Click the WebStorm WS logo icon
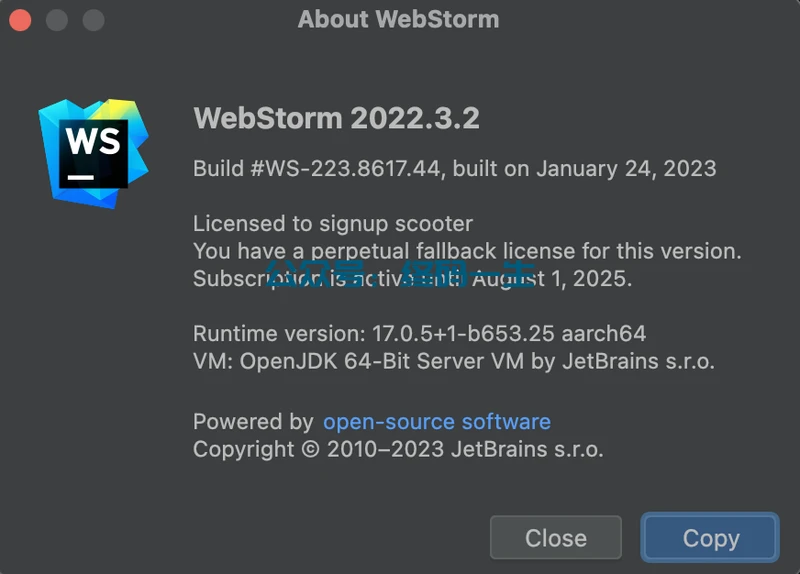Viewport: 800px width, 574px height. (x=94, y=150)
